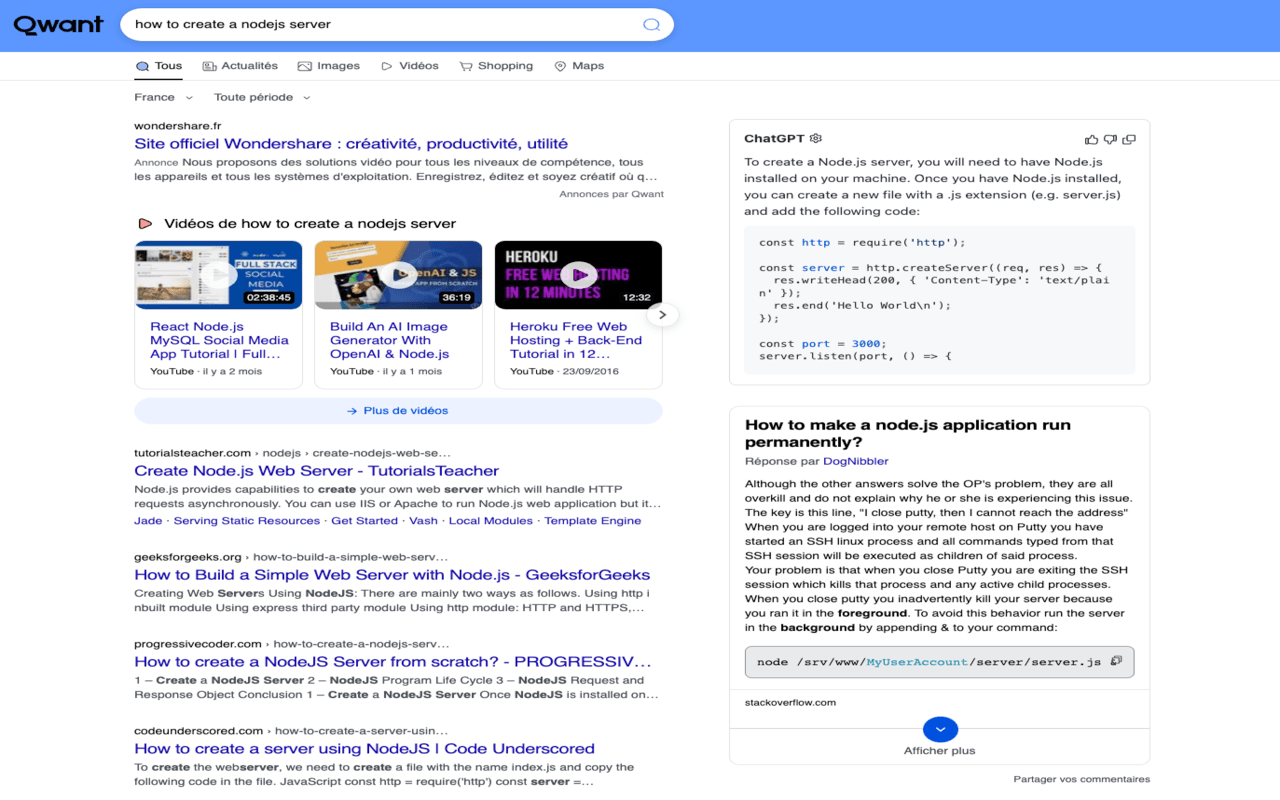Give thumbs up to ChatGPT answer
Screen dimensions: 1280x800
[x=1091, y=140]
